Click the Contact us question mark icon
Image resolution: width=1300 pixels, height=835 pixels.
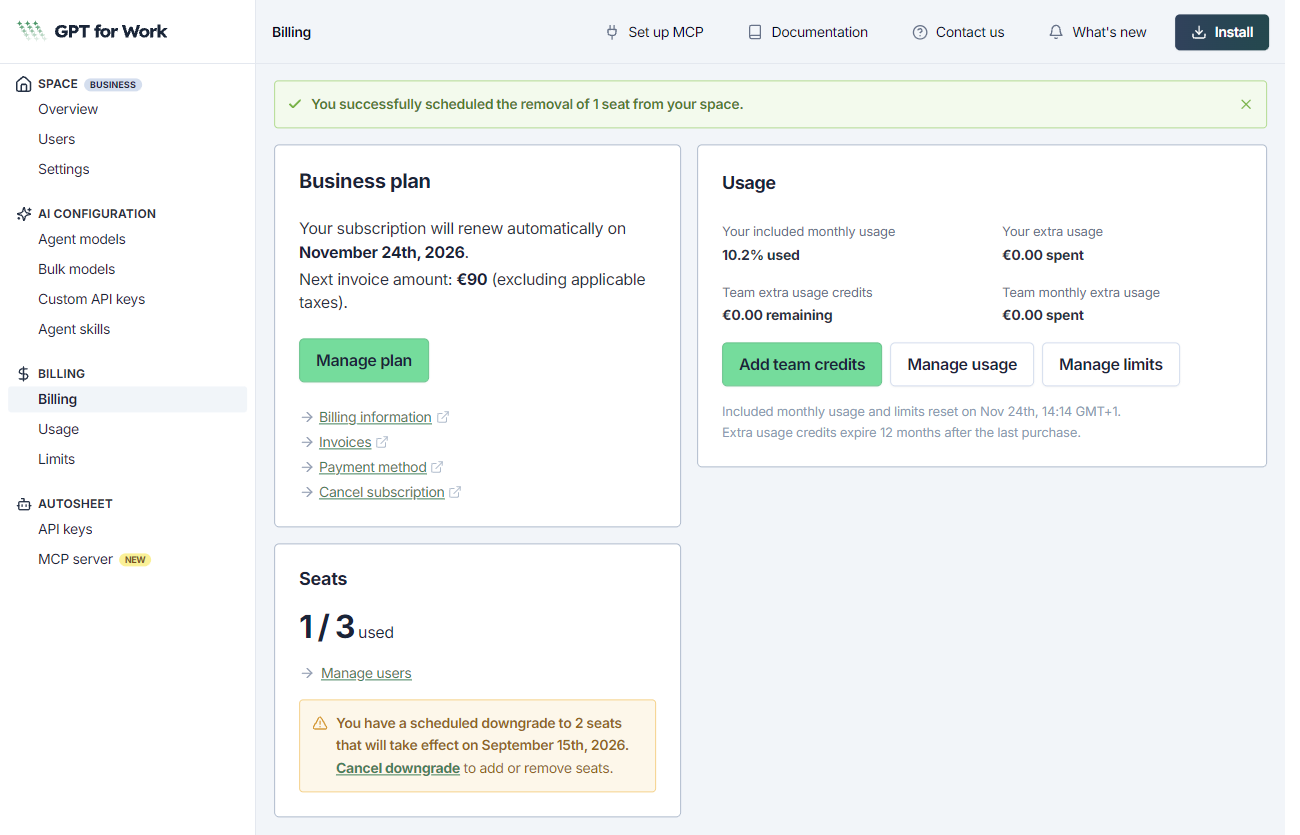click(920, 32)
